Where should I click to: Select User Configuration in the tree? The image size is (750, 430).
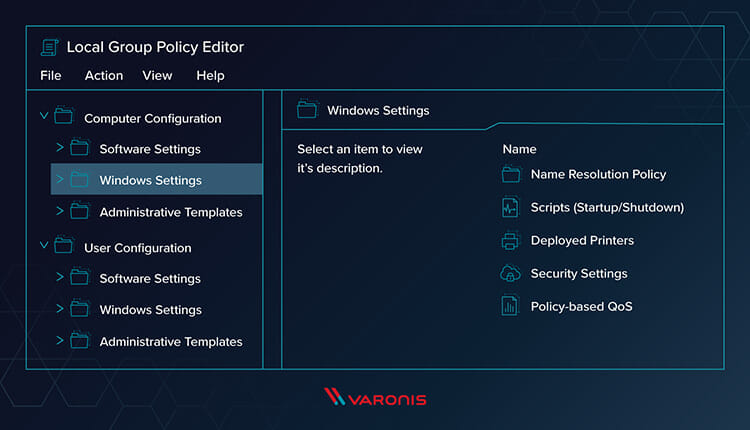coord(138,248)
